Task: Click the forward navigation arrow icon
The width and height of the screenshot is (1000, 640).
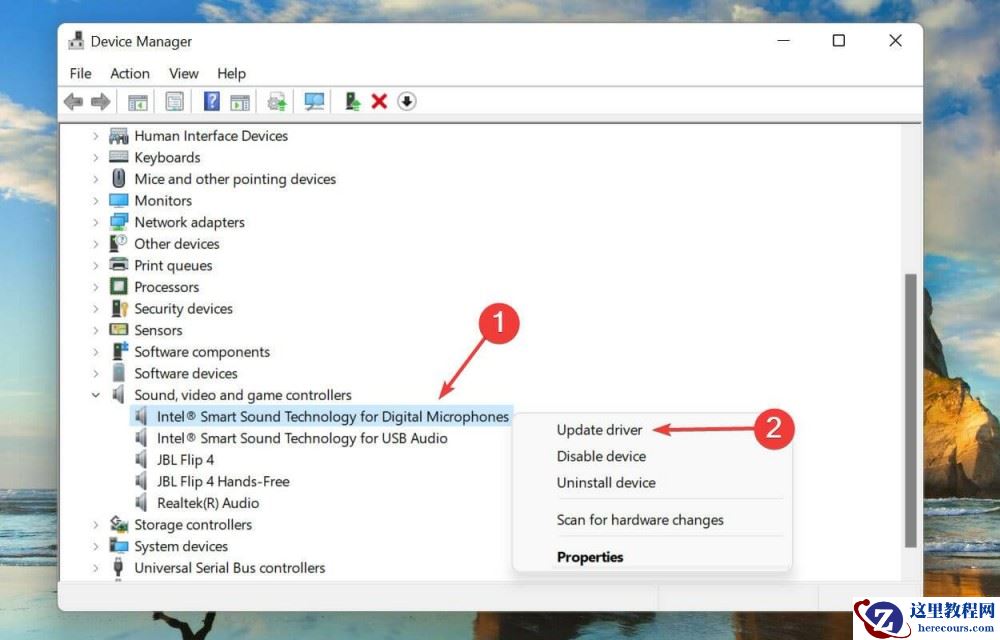Action: (x=99, y=101)
